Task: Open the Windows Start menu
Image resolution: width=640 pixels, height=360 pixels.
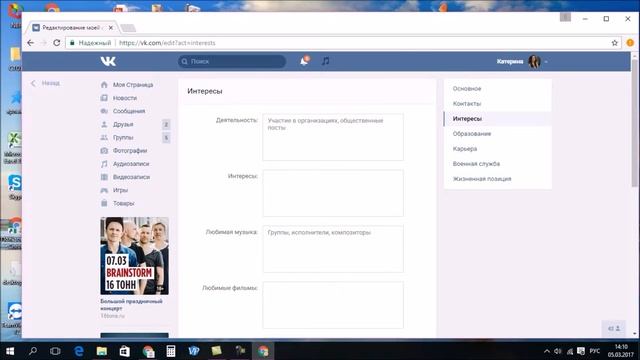Action: pos(10,351)
